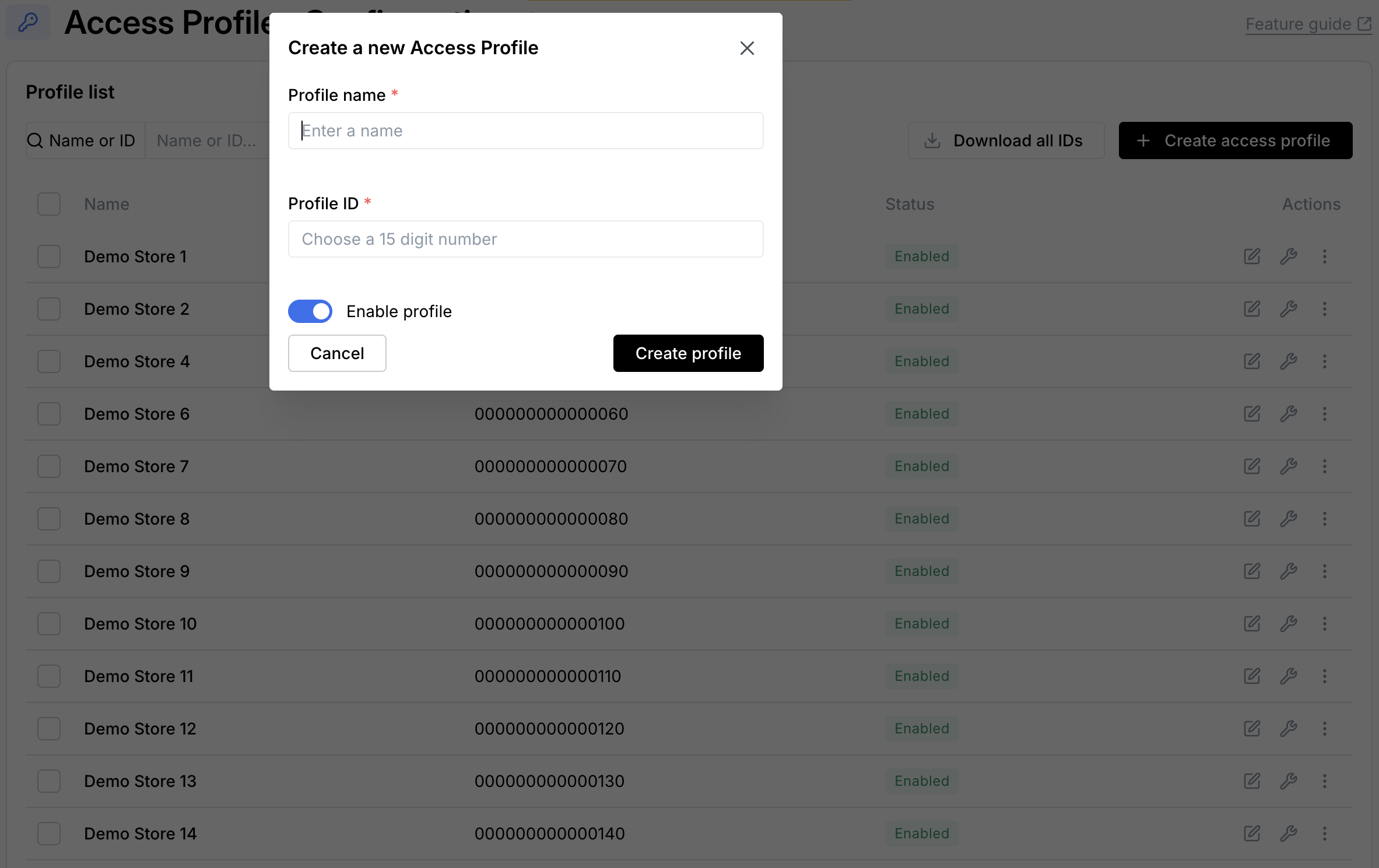
Task: Click the wrench icon for Demo Store 8
Action: 1288,519
